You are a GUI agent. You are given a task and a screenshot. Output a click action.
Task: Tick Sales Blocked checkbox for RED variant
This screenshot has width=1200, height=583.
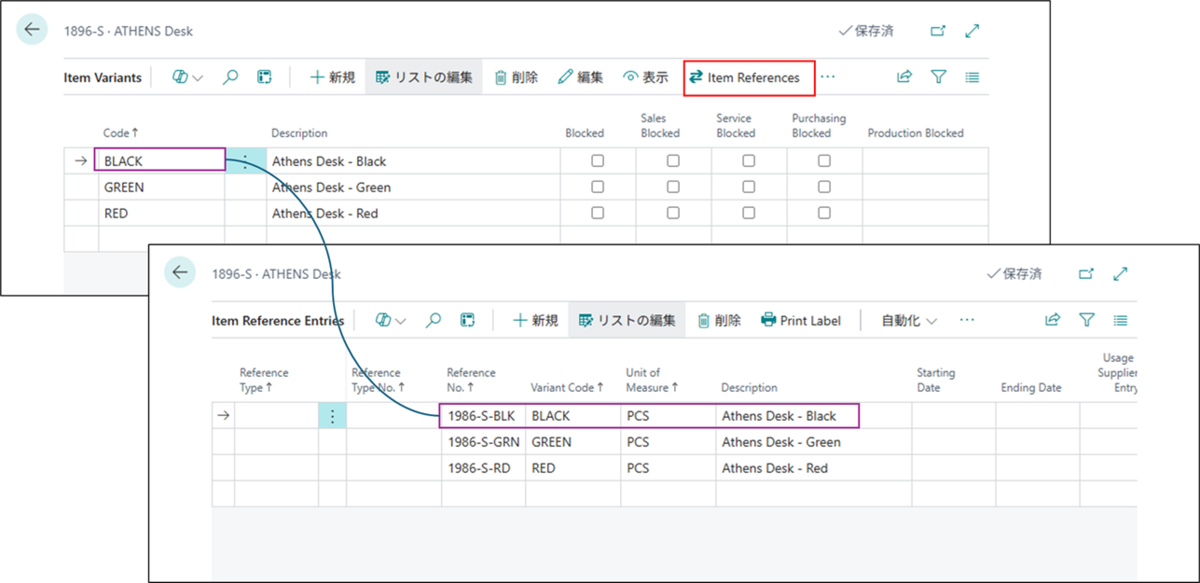click(673, 213)
